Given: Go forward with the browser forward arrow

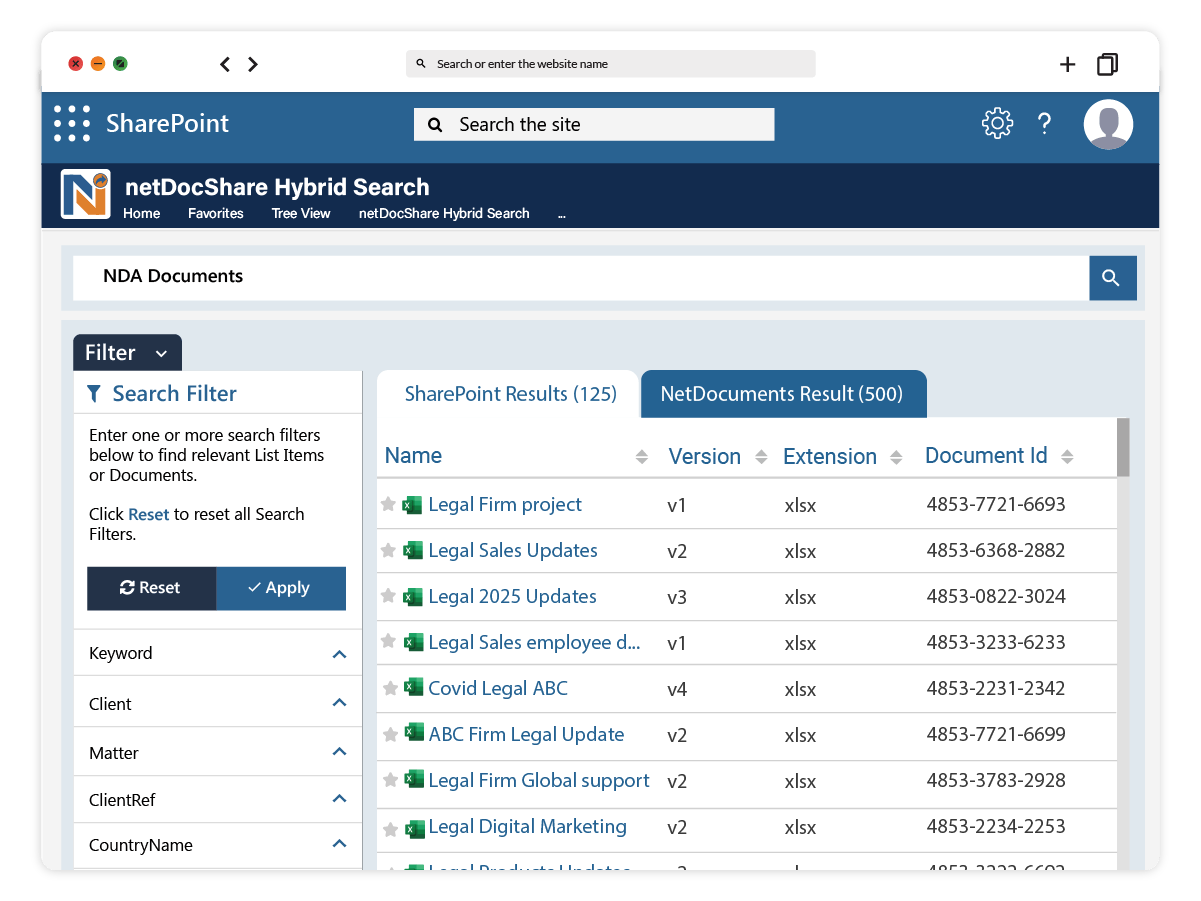Looking at the screenshot, I should pyautogui.click(x=253, y=64).
